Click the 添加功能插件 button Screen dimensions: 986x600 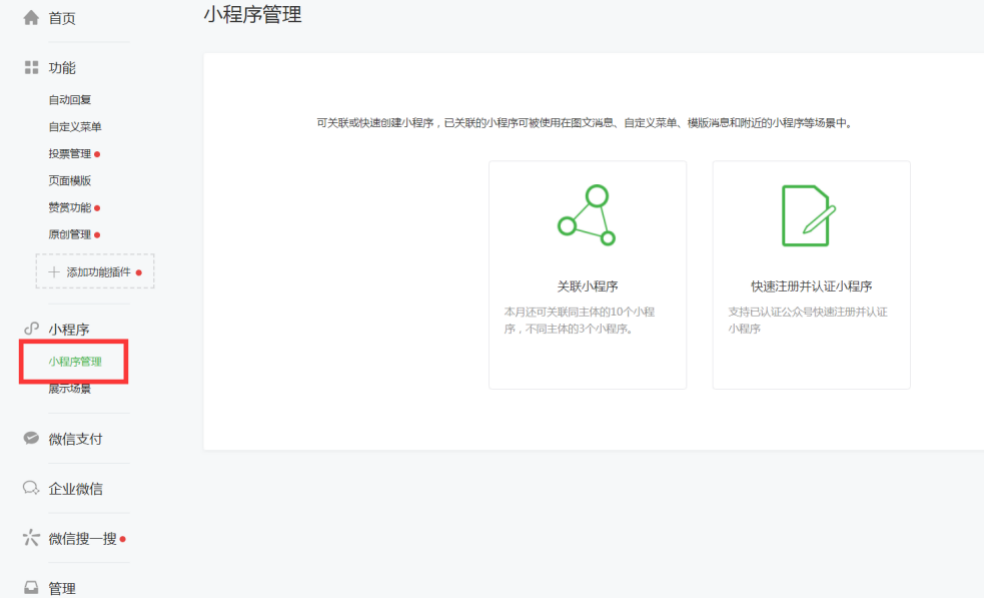click(95, 272)
